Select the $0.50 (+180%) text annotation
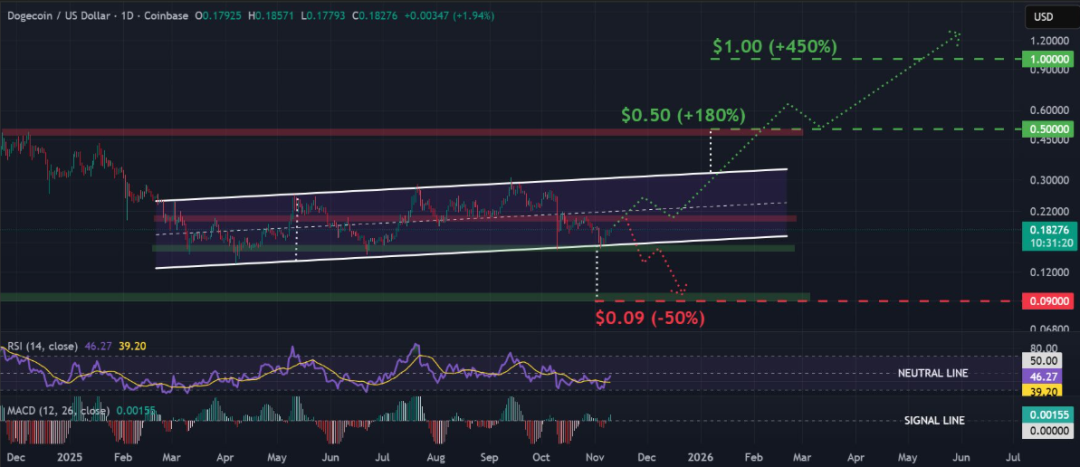The width and height of the screenshot is (1080, 467). 683,116
